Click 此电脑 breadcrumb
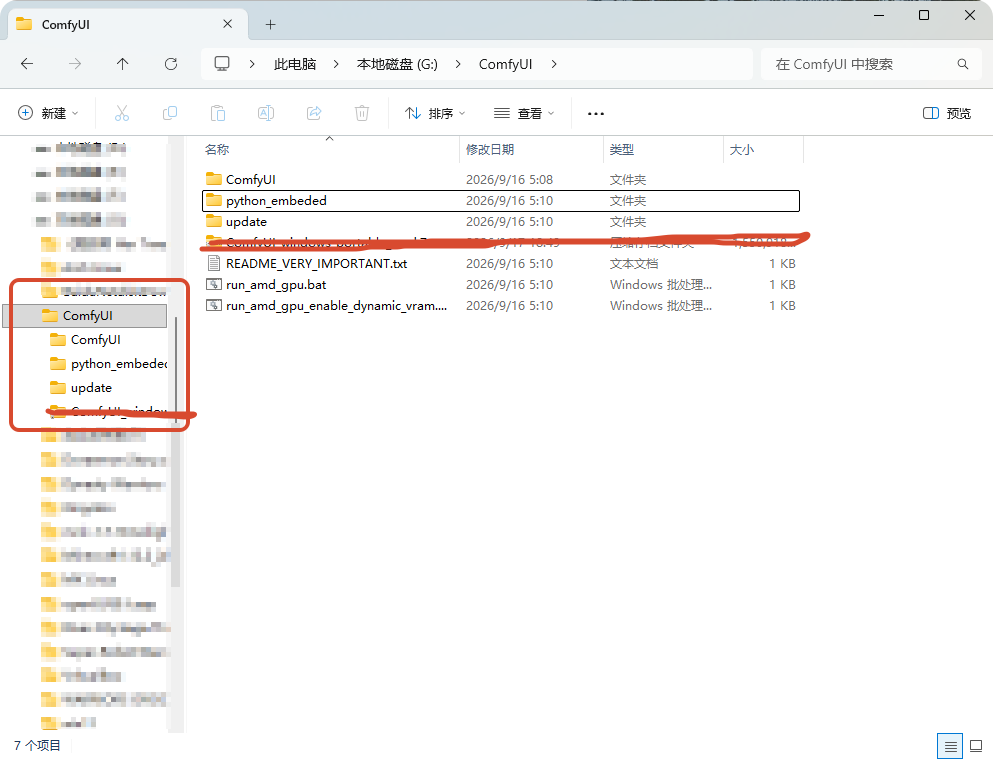 point(294,64)
